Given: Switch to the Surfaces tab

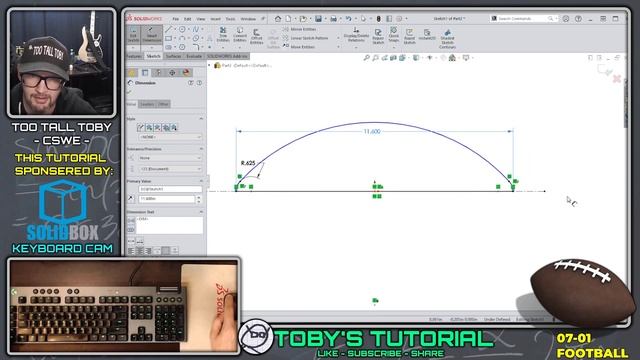Looking at the screenshot, I should pos(173,56).
